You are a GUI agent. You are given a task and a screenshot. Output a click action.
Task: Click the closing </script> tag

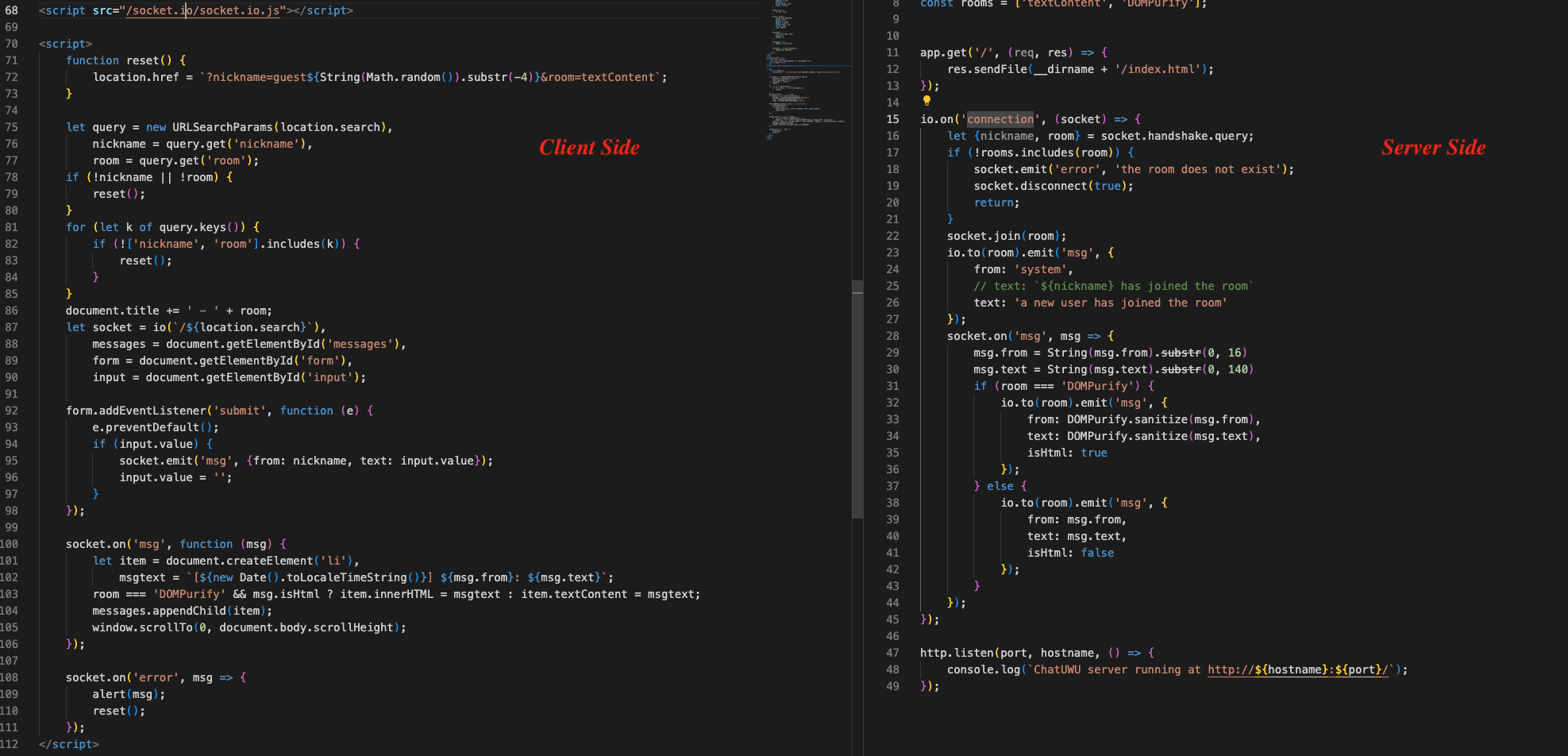tap(69, 744)
